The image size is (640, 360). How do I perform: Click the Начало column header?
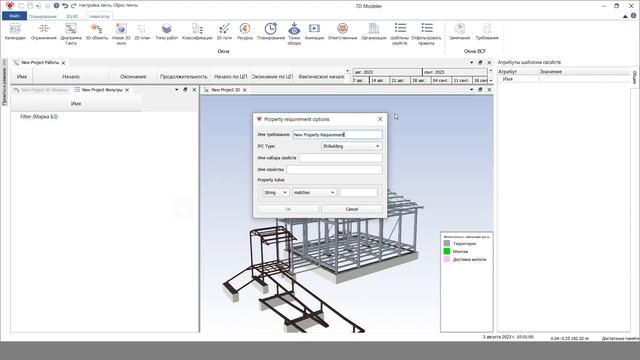point(71,76)
